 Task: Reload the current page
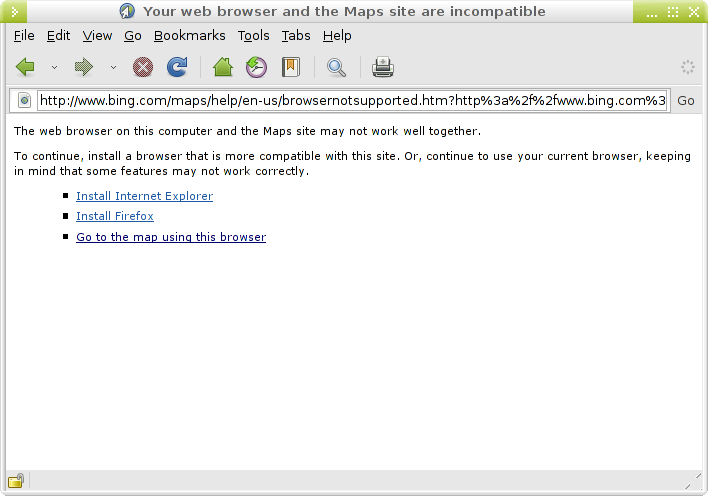177,67
